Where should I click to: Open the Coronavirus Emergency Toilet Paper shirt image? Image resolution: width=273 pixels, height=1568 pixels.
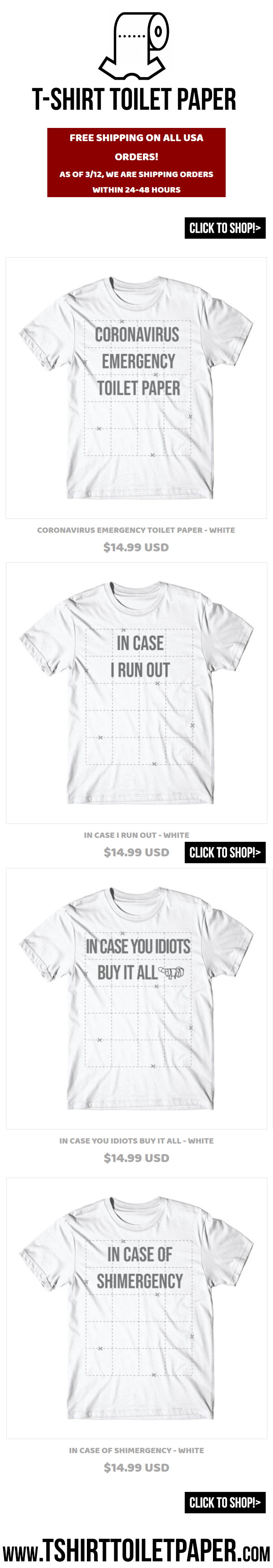click(136, 388)
